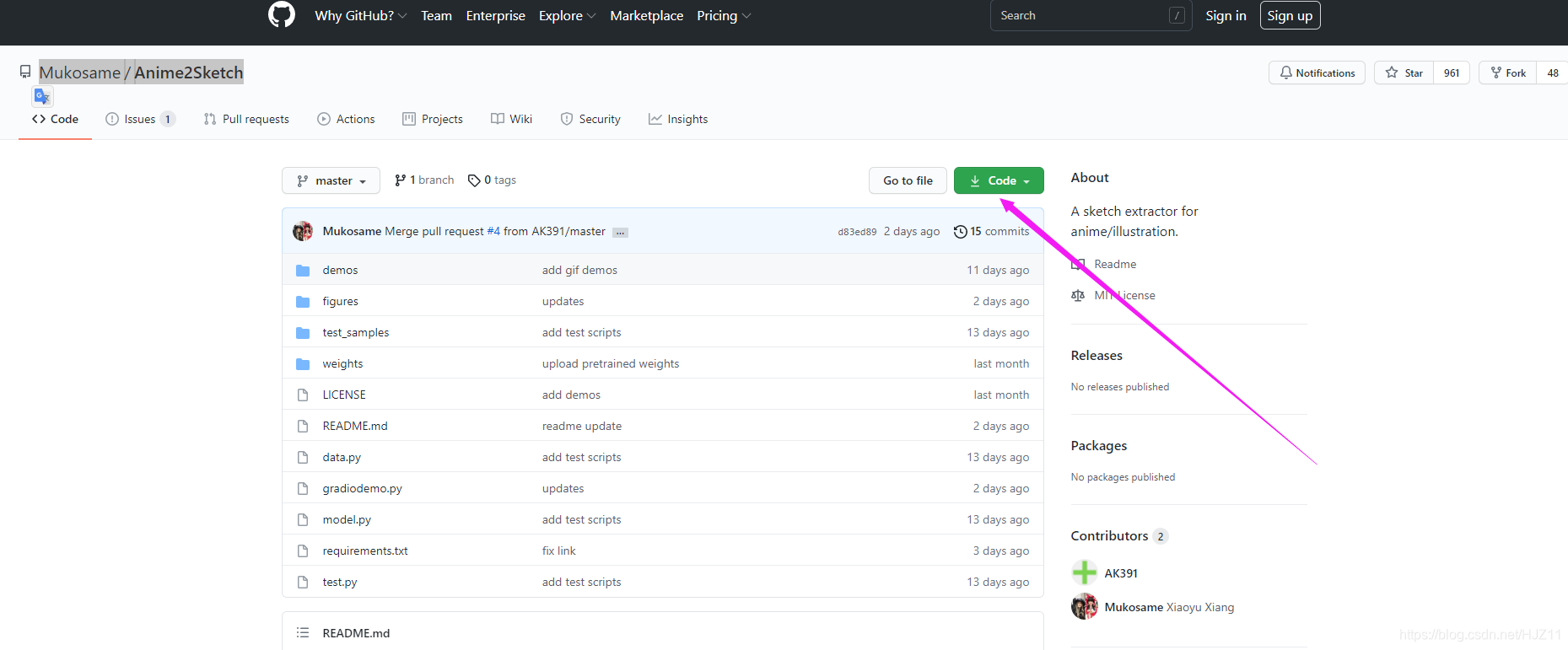Open the master branch dropdown
Viewport: 1568px width, 650px height.
(331, 180)
